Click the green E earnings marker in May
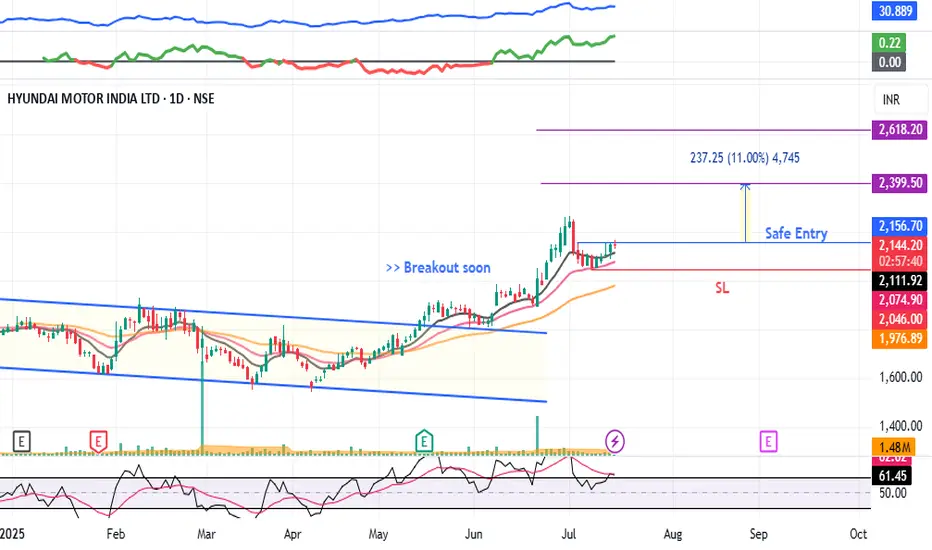This screenshot has height=550, width=932. (424, 442)
